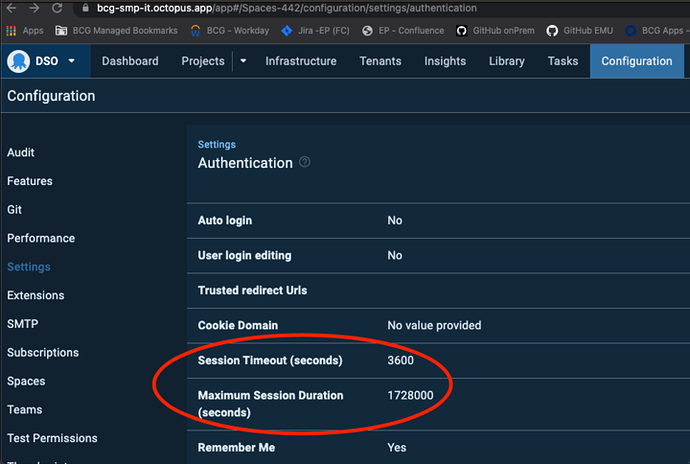Click the Settings breadcrumb link
The width and height of the screenshot is (690, 464).
pos(217,144)
